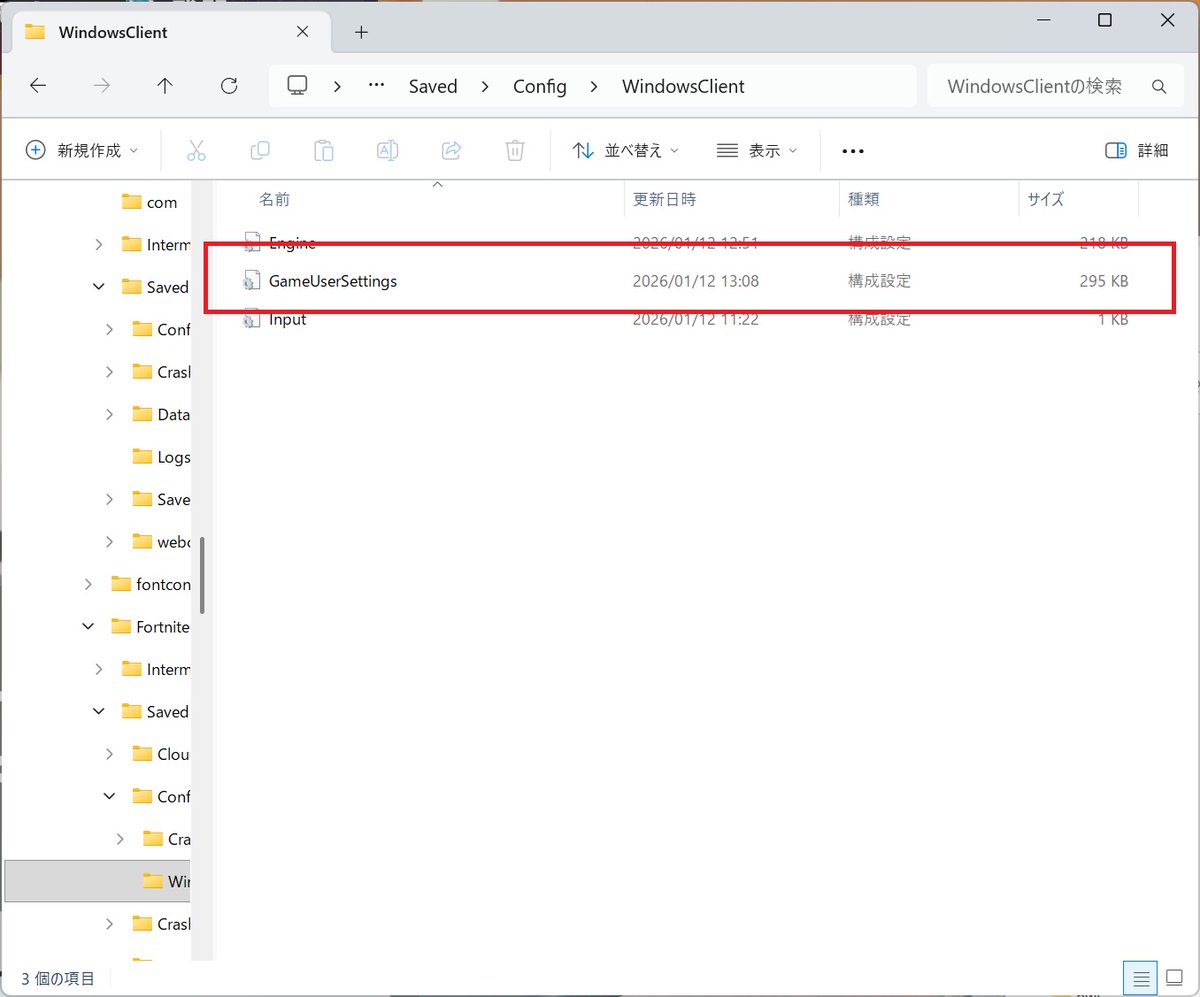Click the Rename icon in toolbar

coord(387,151)
